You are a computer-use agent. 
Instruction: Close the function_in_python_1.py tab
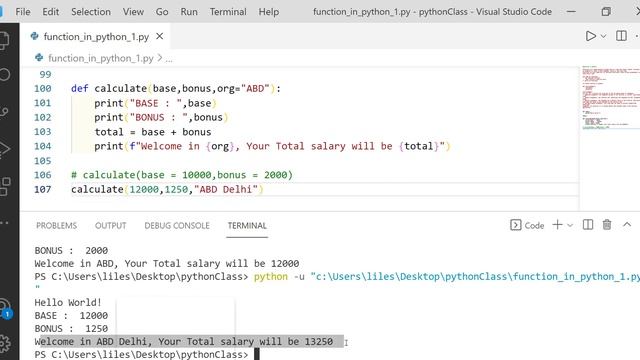[160, 36]
